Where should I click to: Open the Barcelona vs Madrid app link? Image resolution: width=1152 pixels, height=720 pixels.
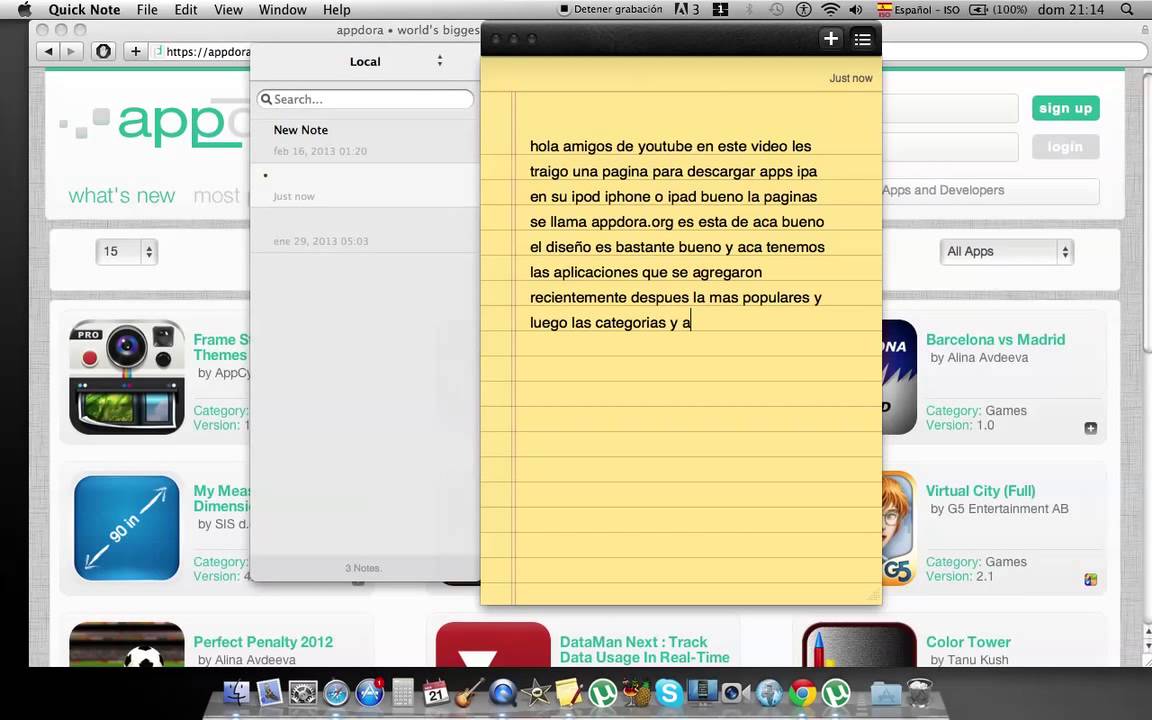[995, 339]
